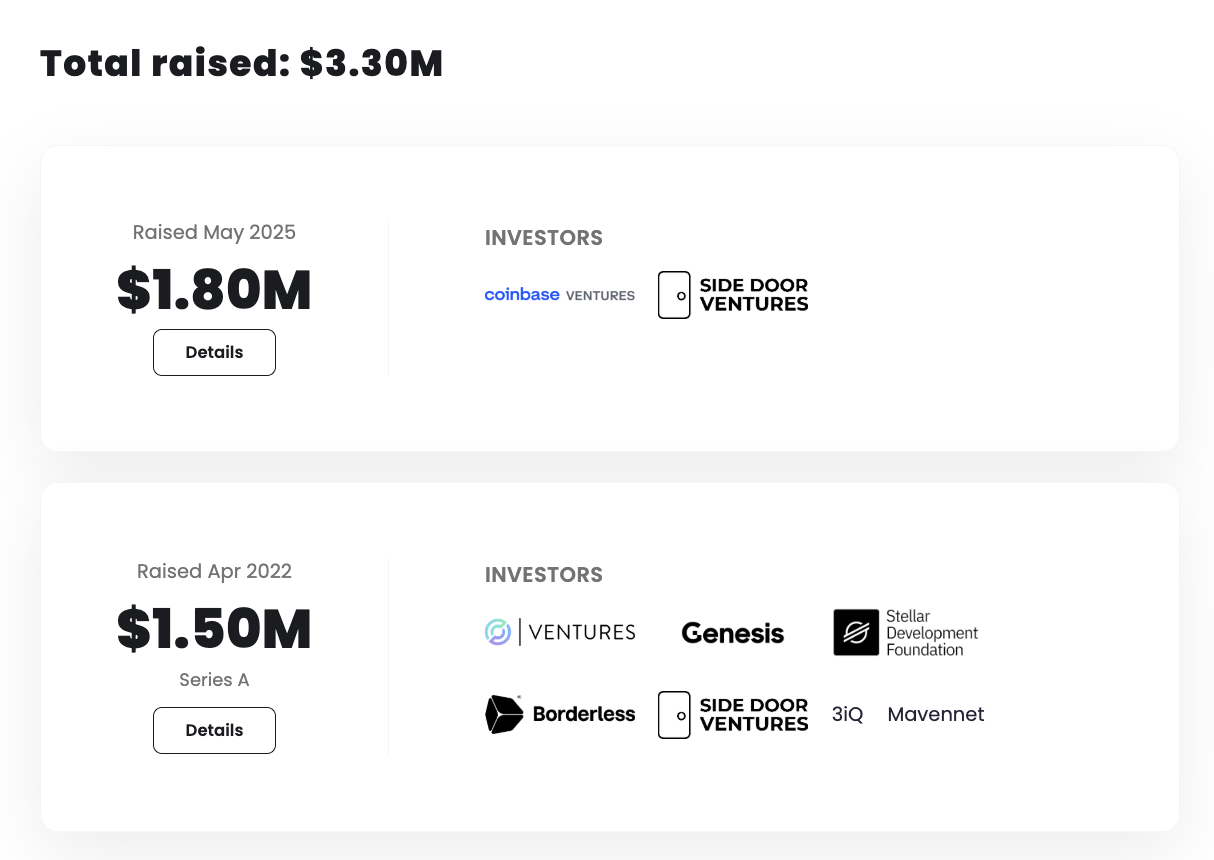Click the Stellar Development Foundation name text

click(x=932, y=633)
